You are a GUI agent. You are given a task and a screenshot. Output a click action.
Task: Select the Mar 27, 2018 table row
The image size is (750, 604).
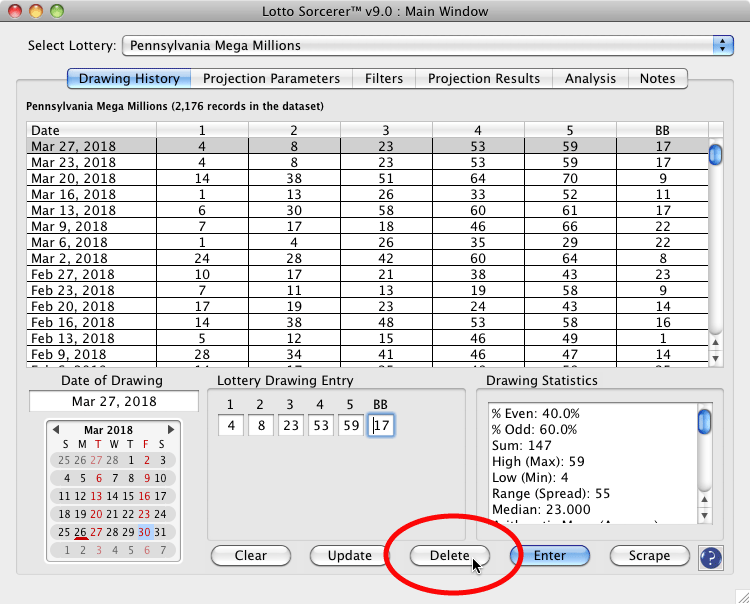click(x=367, y=146)
